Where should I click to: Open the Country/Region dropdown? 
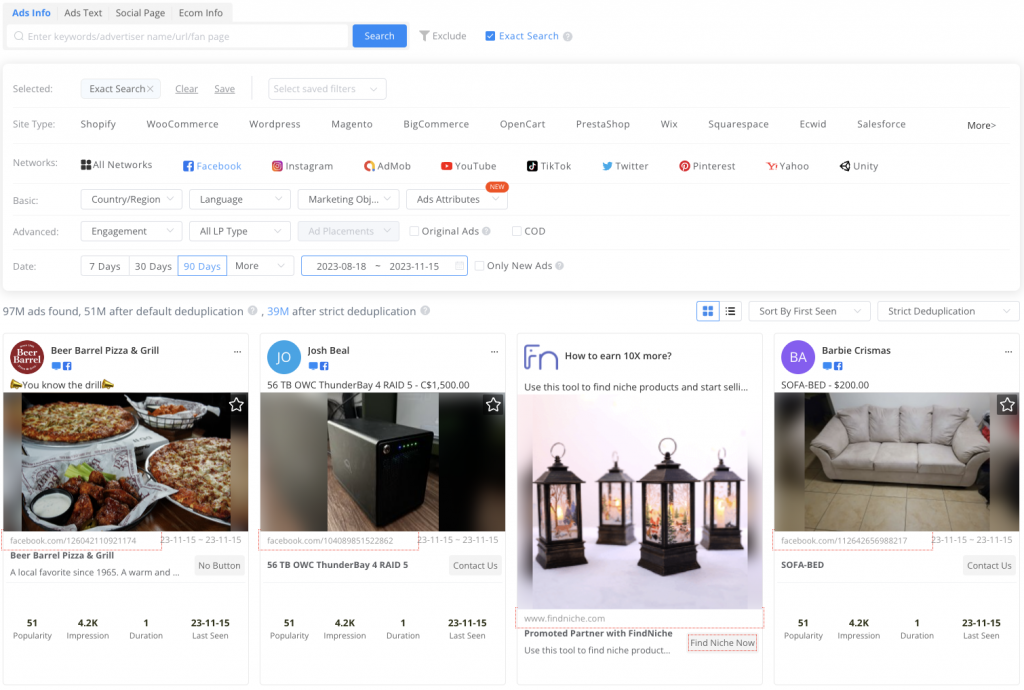(x=131, y=199)
